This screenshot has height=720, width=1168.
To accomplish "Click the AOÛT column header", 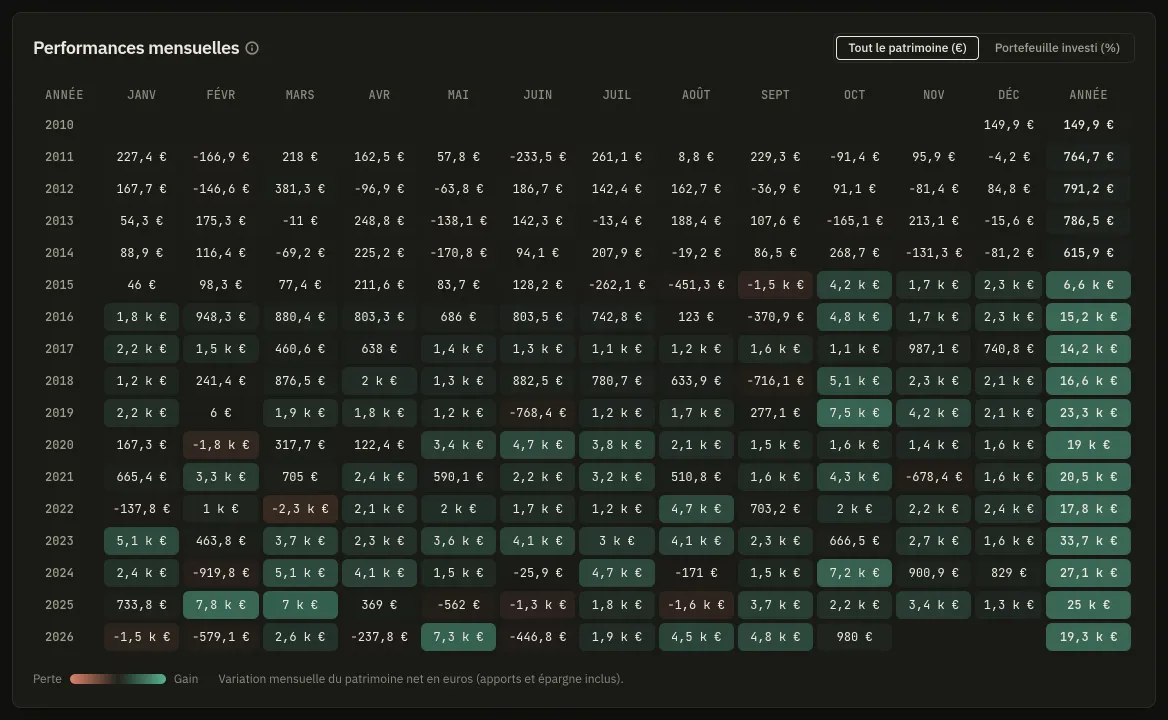I will pos(696,95).
